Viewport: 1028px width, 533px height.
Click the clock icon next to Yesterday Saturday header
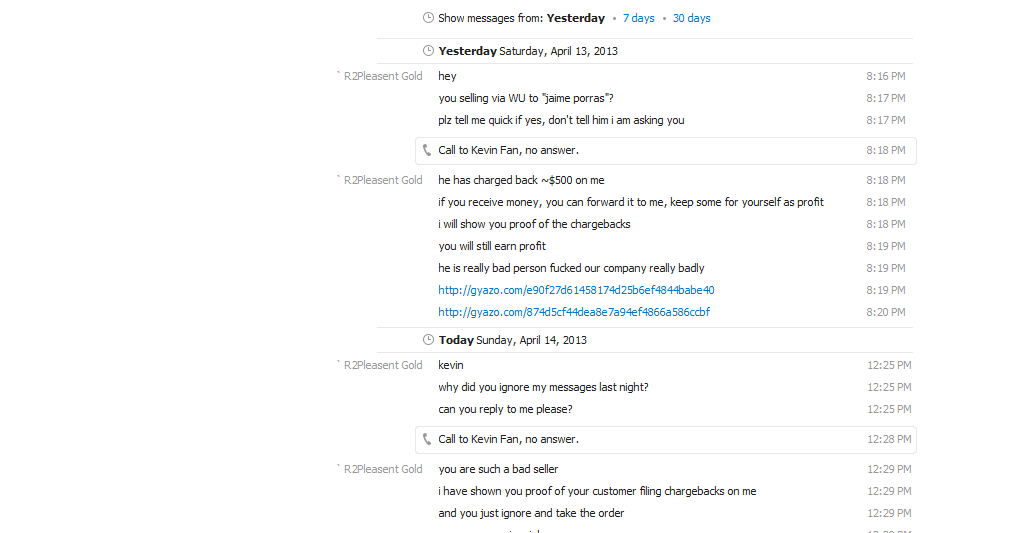[429, 51]
